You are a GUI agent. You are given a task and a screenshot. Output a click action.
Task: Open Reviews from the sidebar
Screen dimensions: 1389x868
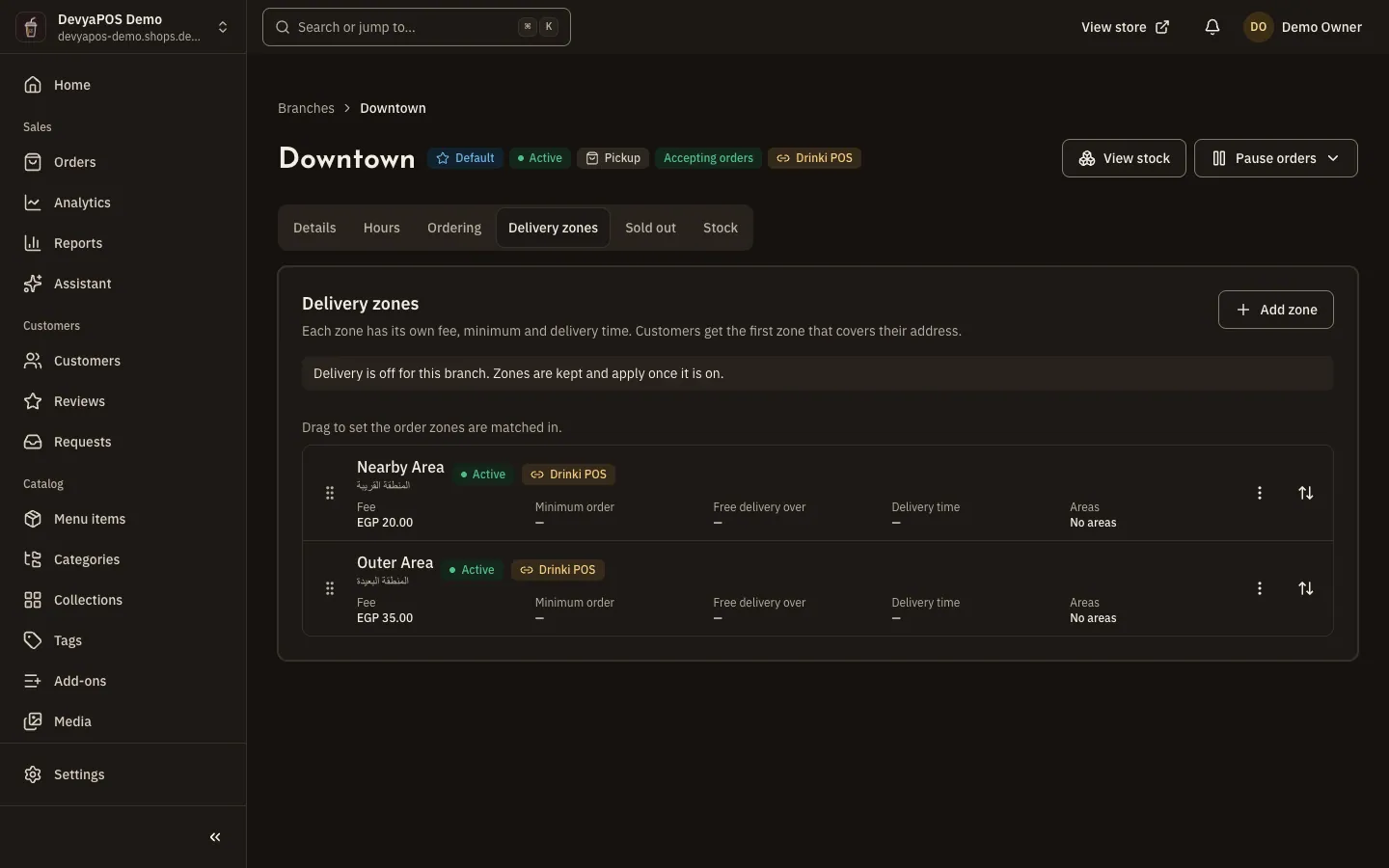[x=123, y=401]
